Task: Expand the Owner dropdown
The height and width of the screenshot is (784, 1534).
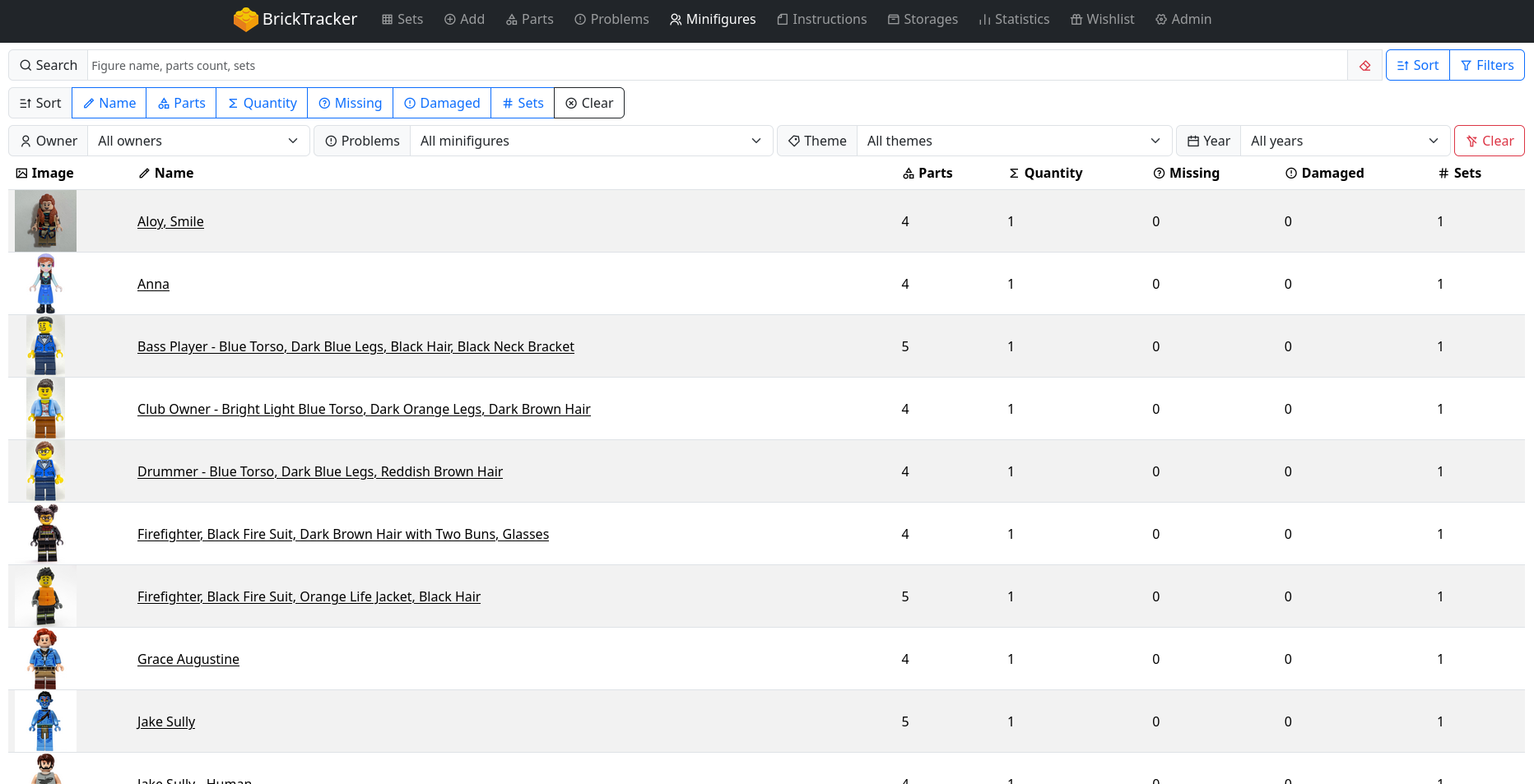Action: (198, 141)
